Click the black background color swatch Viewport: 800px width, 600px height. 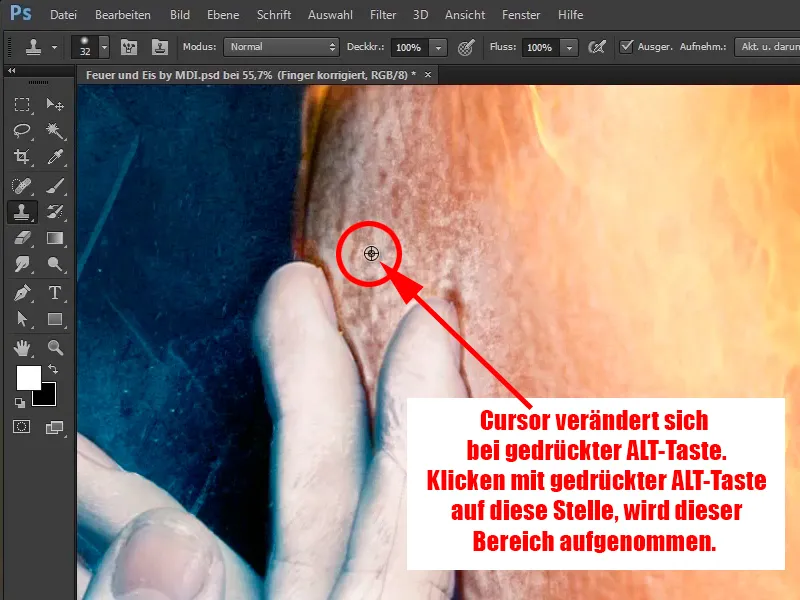(47, 397)
